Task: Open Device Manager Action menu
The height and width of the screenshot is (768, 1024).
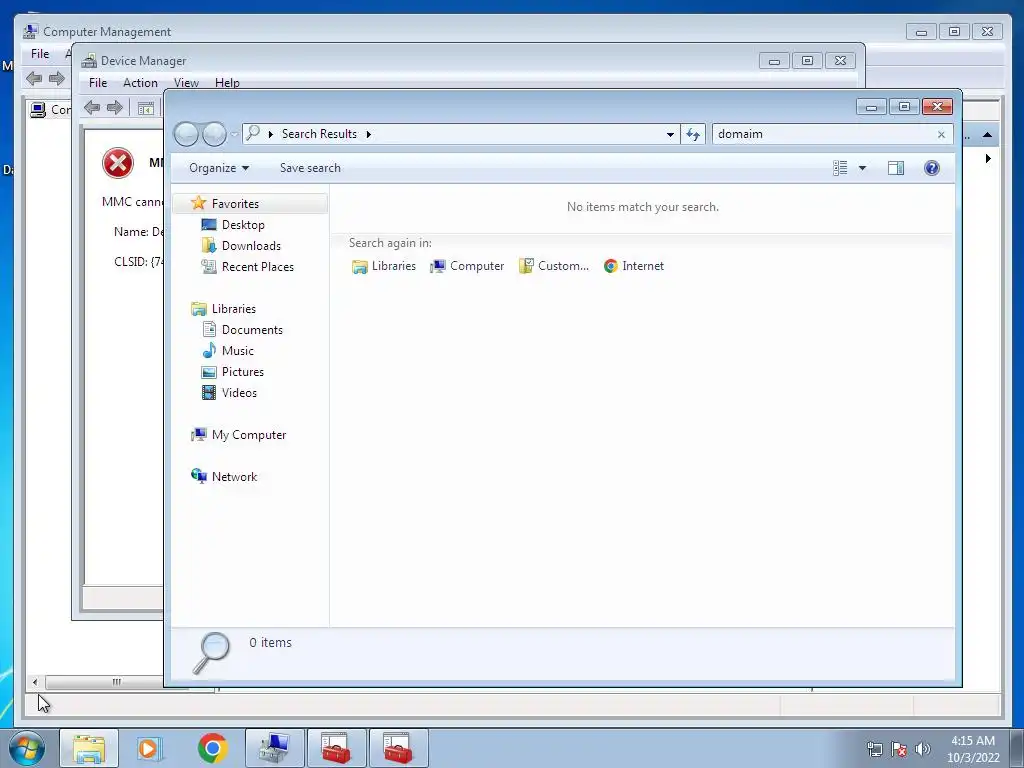Action: 140,83
